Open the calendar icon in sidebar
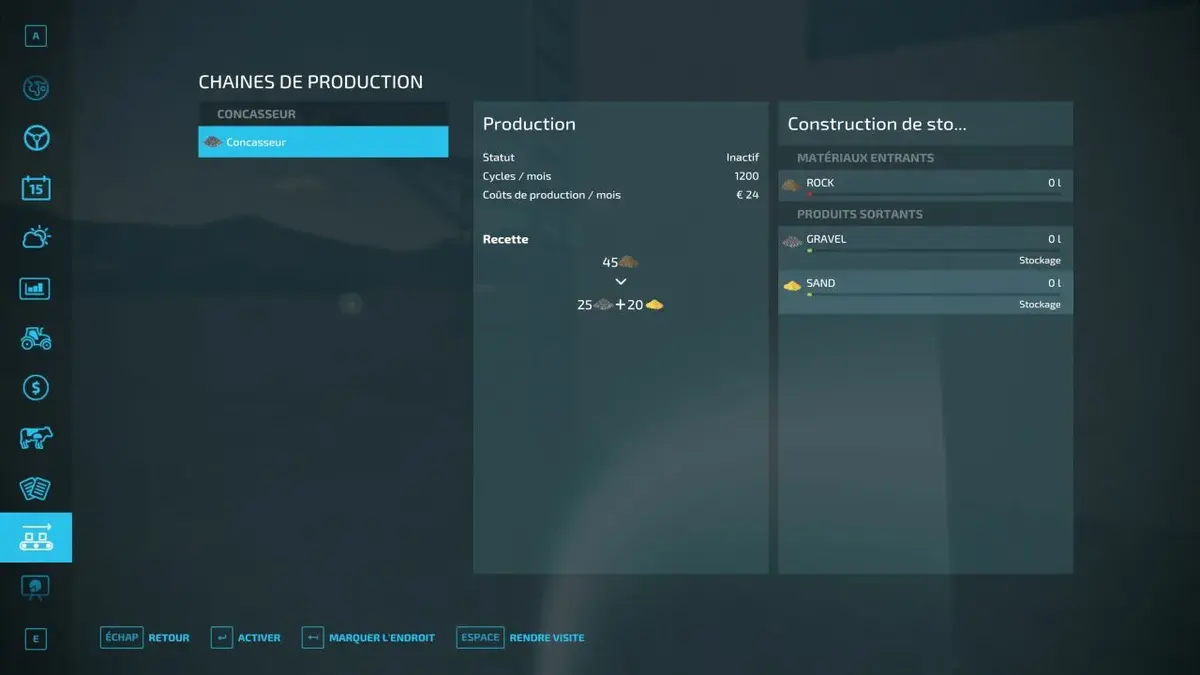 (x=36, y=188)
